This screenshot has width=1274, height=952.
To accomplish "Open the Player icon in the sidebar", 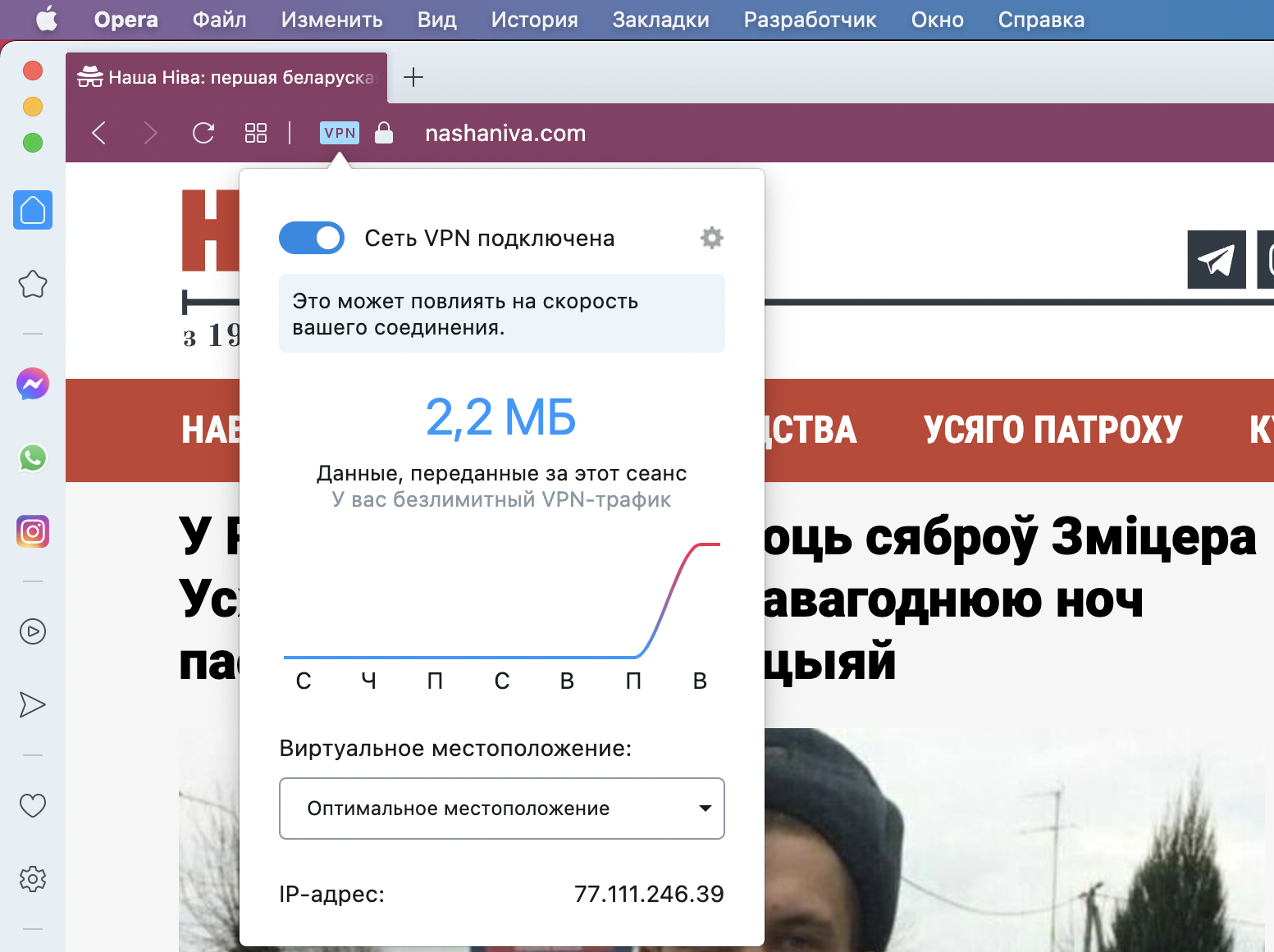I will 33,631.
